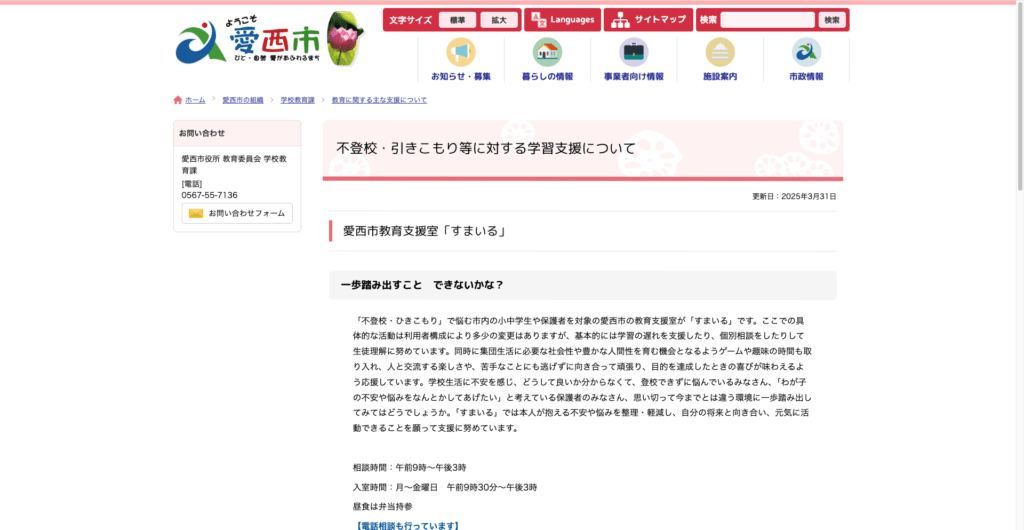Click the Languages translate icon
This screenshot has width=1024, height=530.
pyautogui.click(x=539, y=20)
